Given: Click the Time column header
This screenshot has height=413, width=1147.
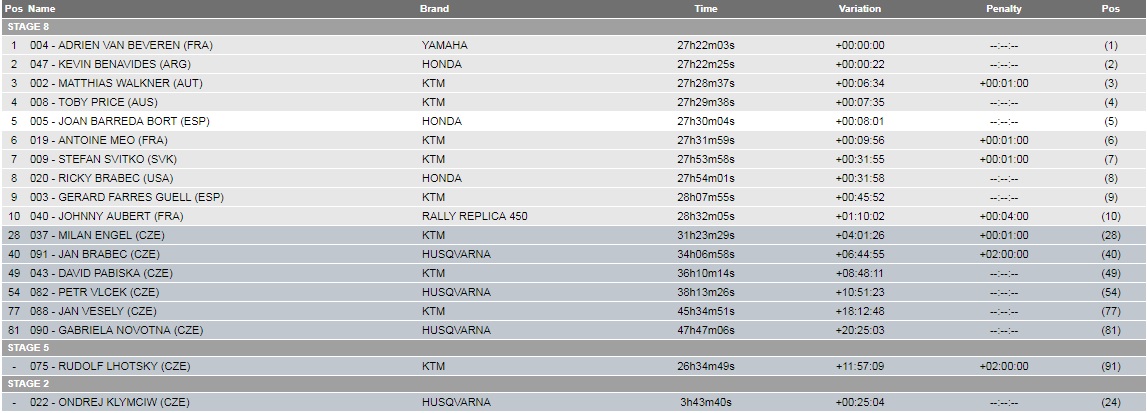Looking at the screenshot, I should click(706, 9).
